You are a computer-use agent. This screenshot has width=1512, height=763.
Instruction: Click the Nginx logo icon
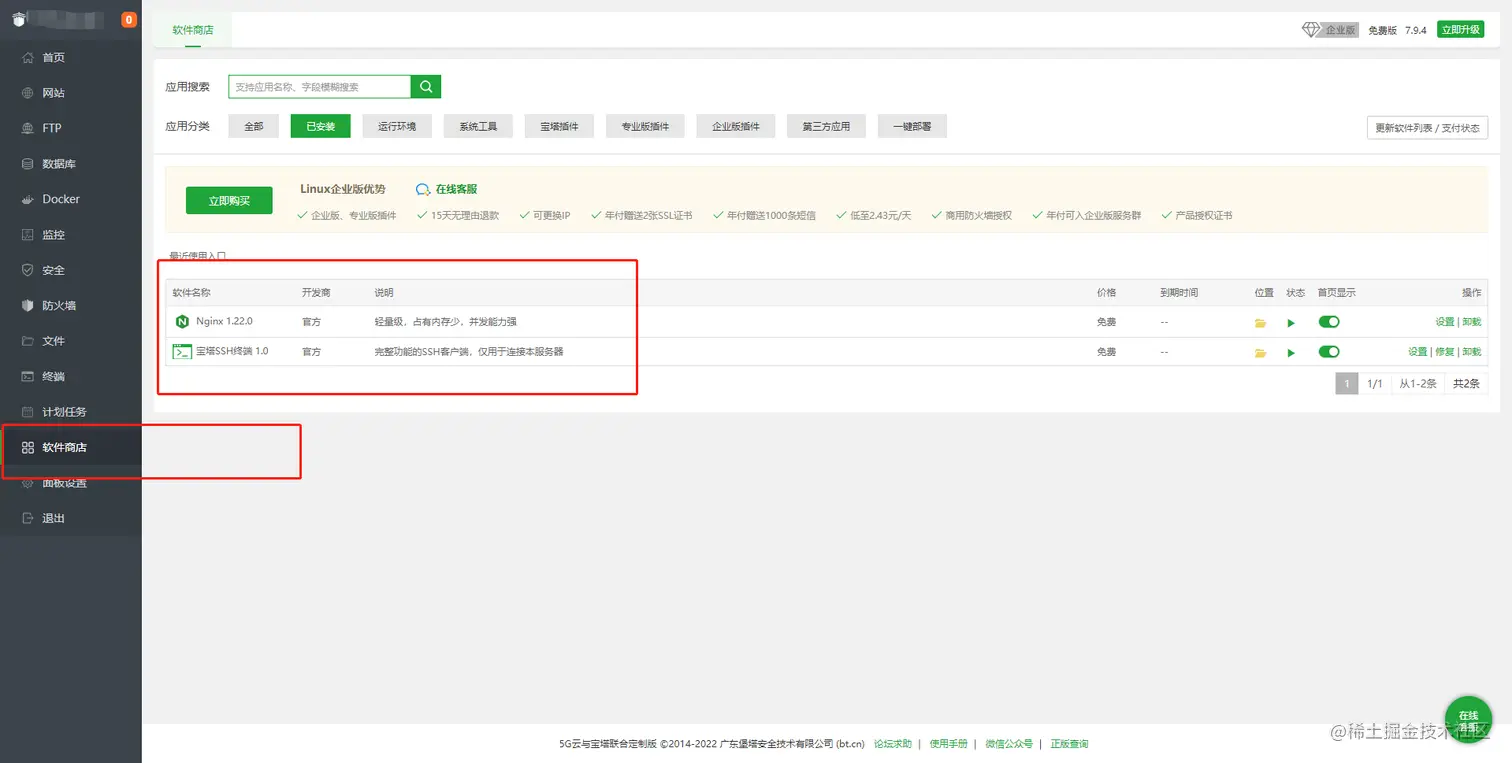(x=182, y=322)
